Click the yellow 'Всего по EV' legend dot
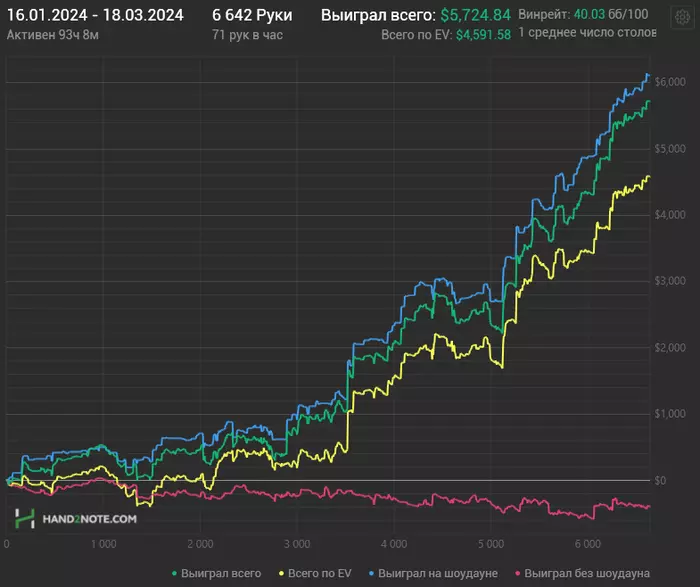Viewport: 700px width, 587px height. coord(281,574)
